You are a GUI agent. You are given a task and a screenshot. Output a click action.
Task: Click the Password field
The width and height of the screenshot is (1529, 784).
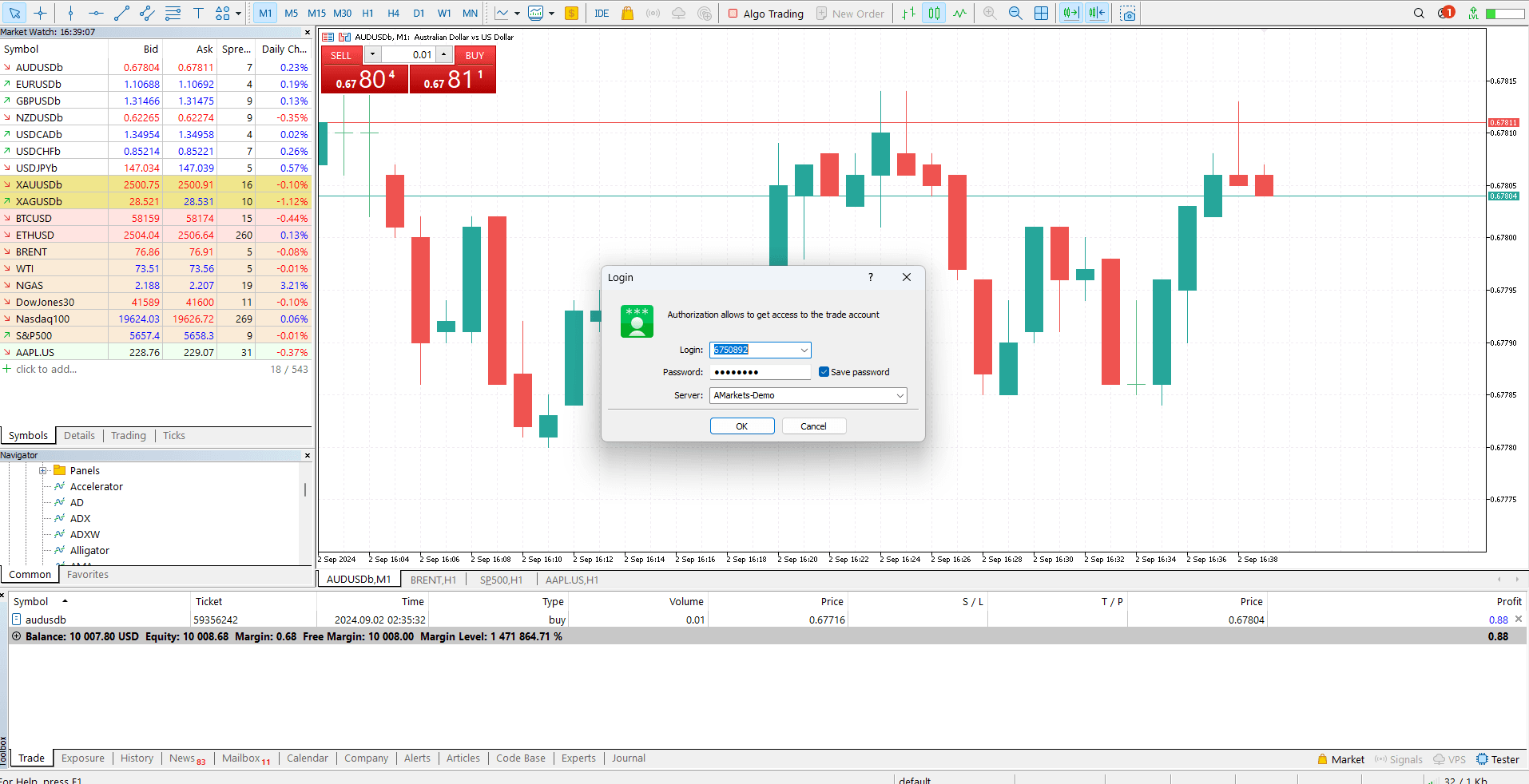(x=760, y=372)
